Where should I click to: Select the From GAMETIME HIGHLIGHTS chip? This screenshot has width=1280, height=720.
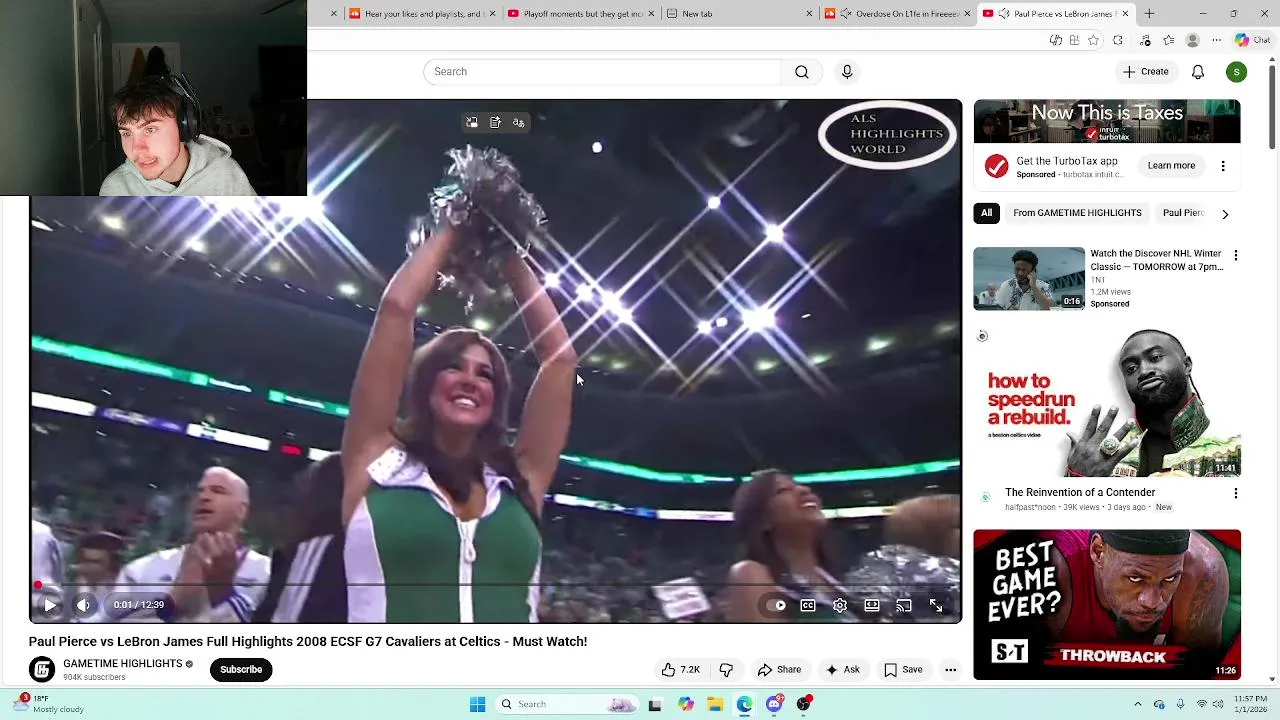1077,213
